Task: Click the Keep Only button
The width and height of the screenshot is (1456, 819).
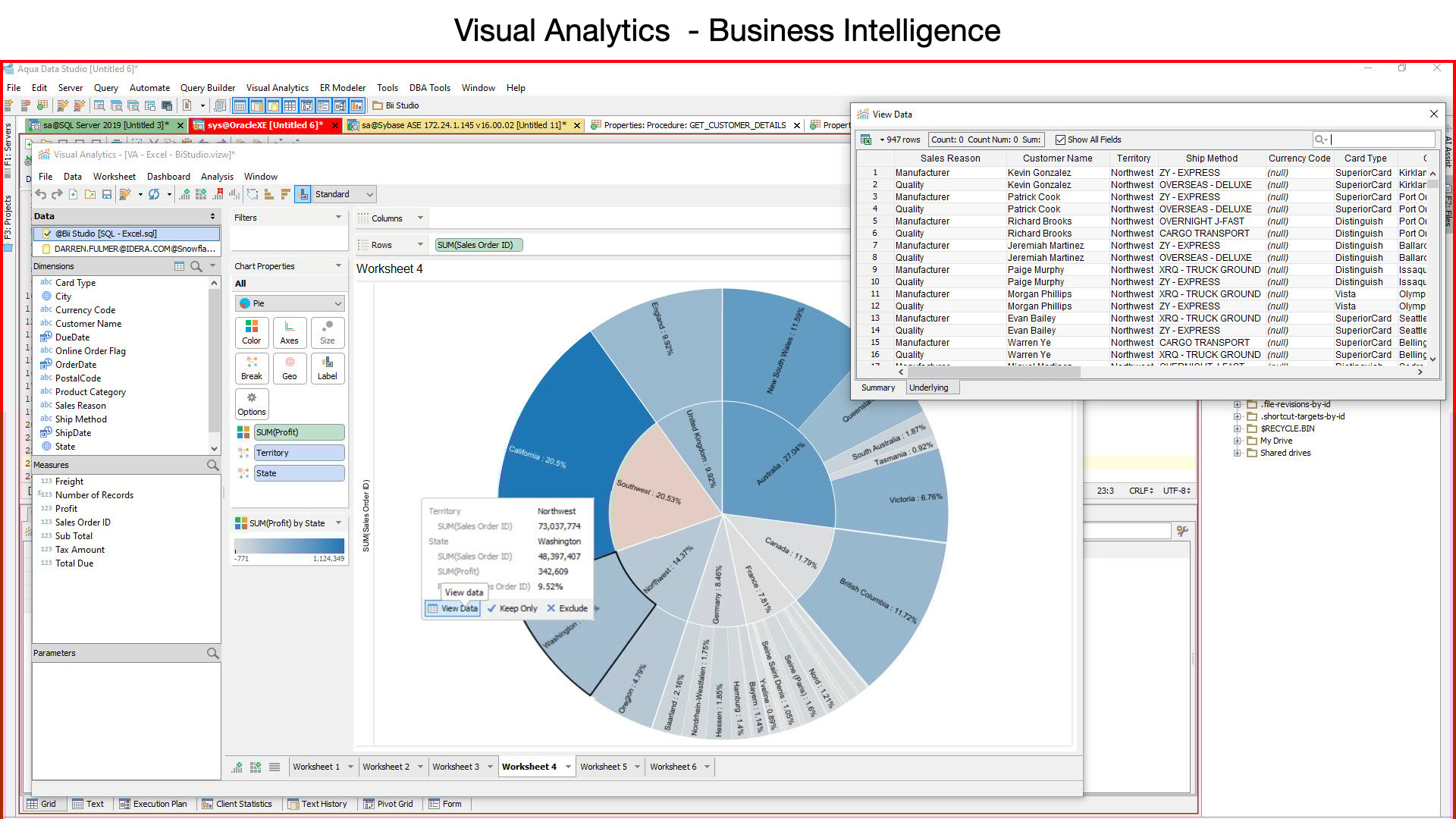Action: (x=512, y=608)
